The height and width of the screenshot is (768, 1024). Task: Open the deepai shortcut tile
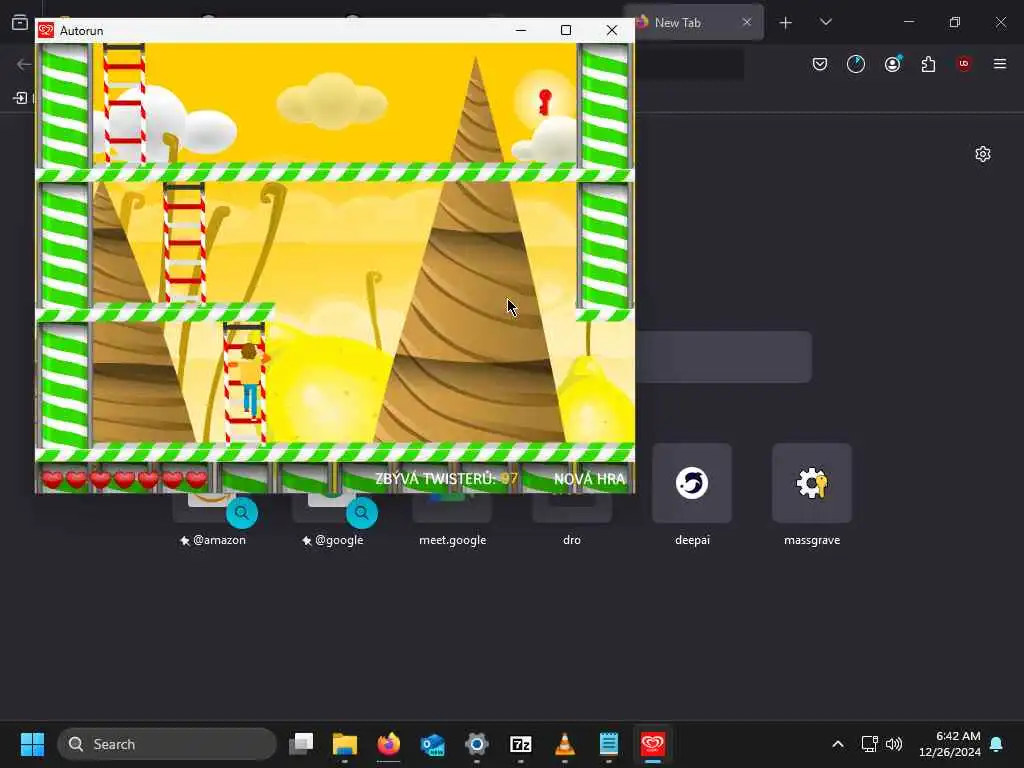pos(692,483)
